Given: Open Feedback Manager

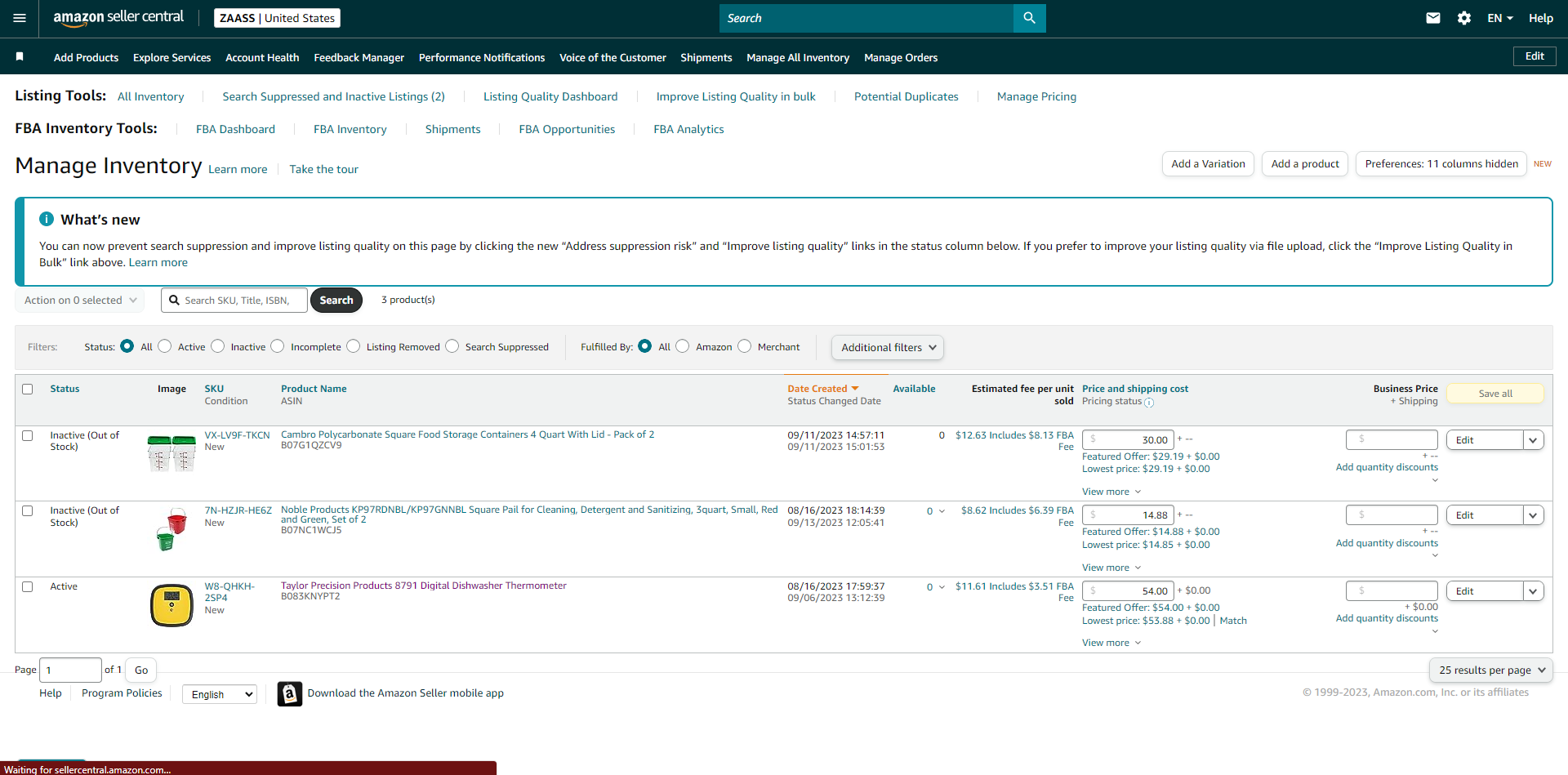Looking at the screenshot, I should point(359,57).
